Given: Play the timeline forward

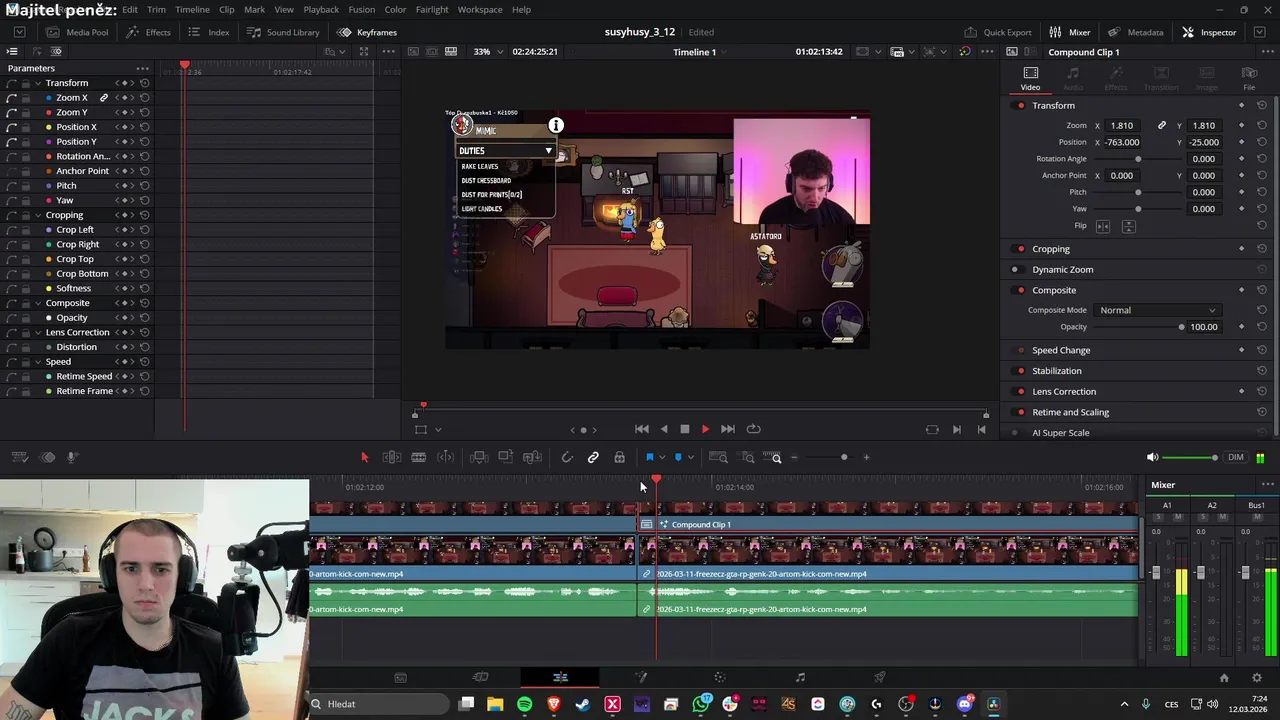Looking at the screenshot, I should pos(705,429).
